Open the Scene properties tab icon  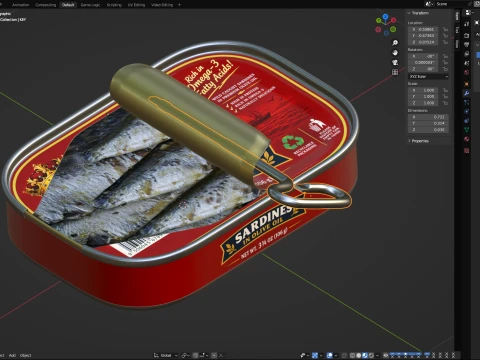click(x=467, y=63)
